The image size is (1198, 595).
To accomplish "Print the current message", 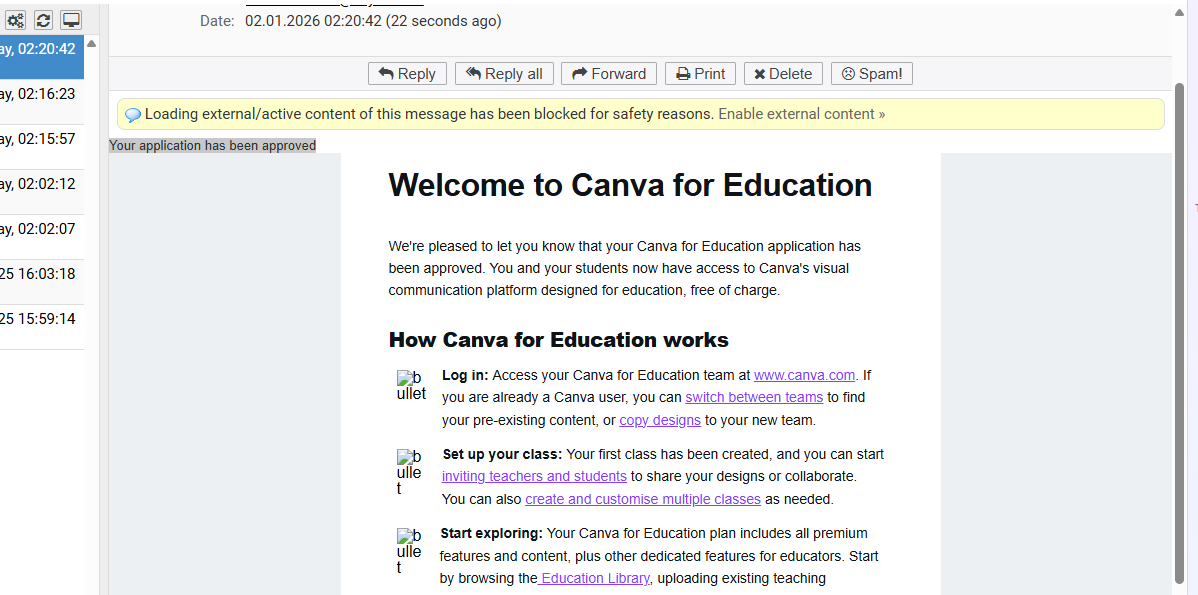I will [700, 74].
